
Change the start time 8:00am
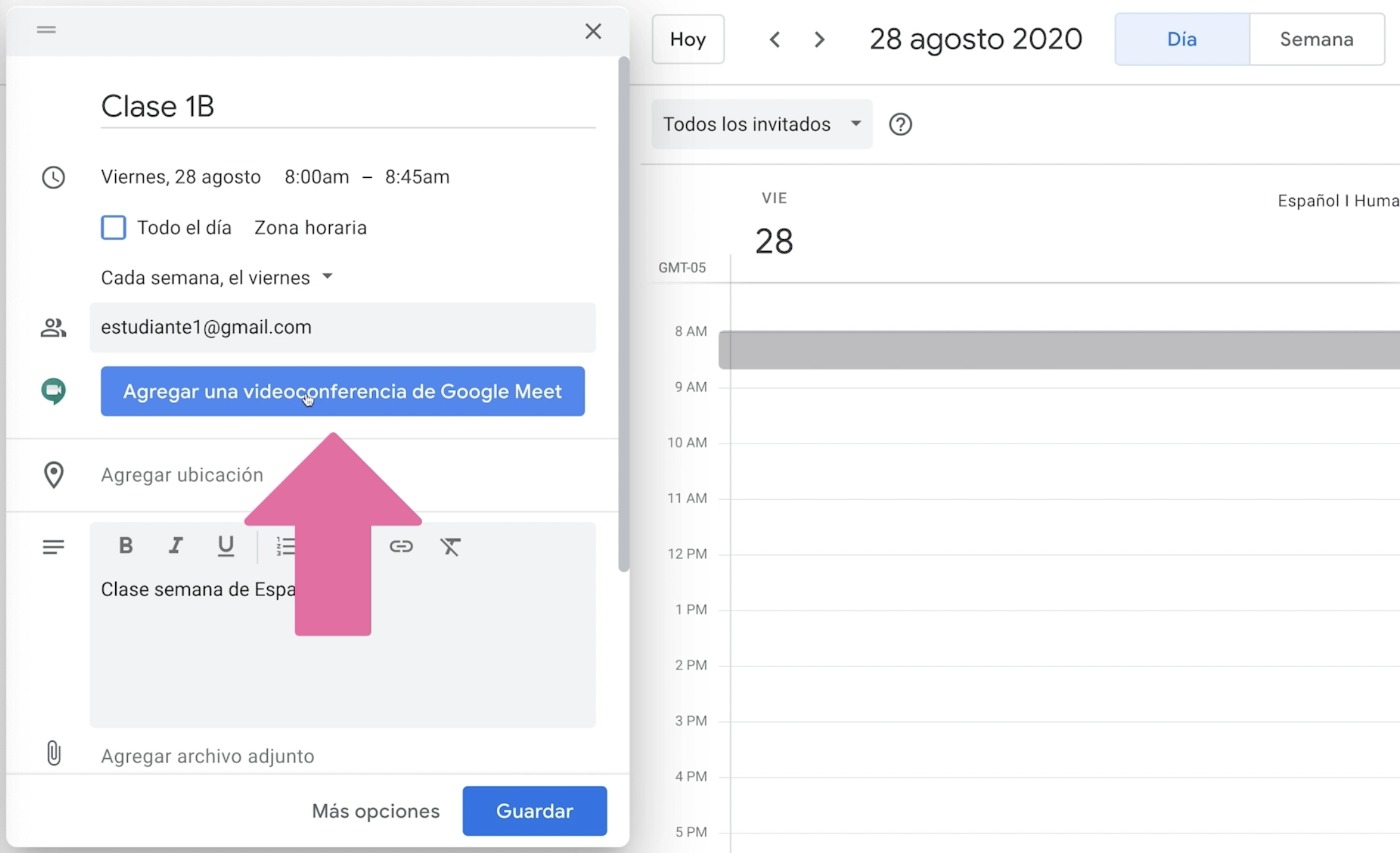[x=316, y=177]
